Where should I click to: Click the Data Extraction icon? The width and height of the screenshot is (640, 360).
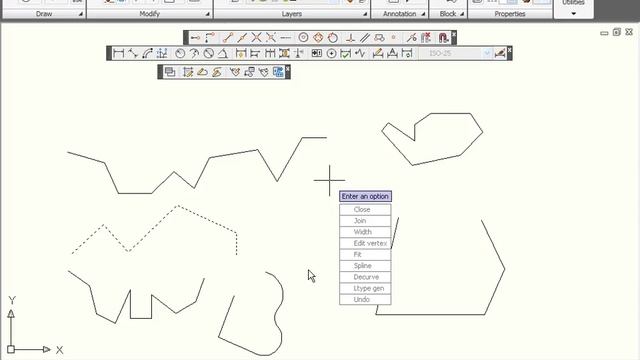[x=278, y=72]
